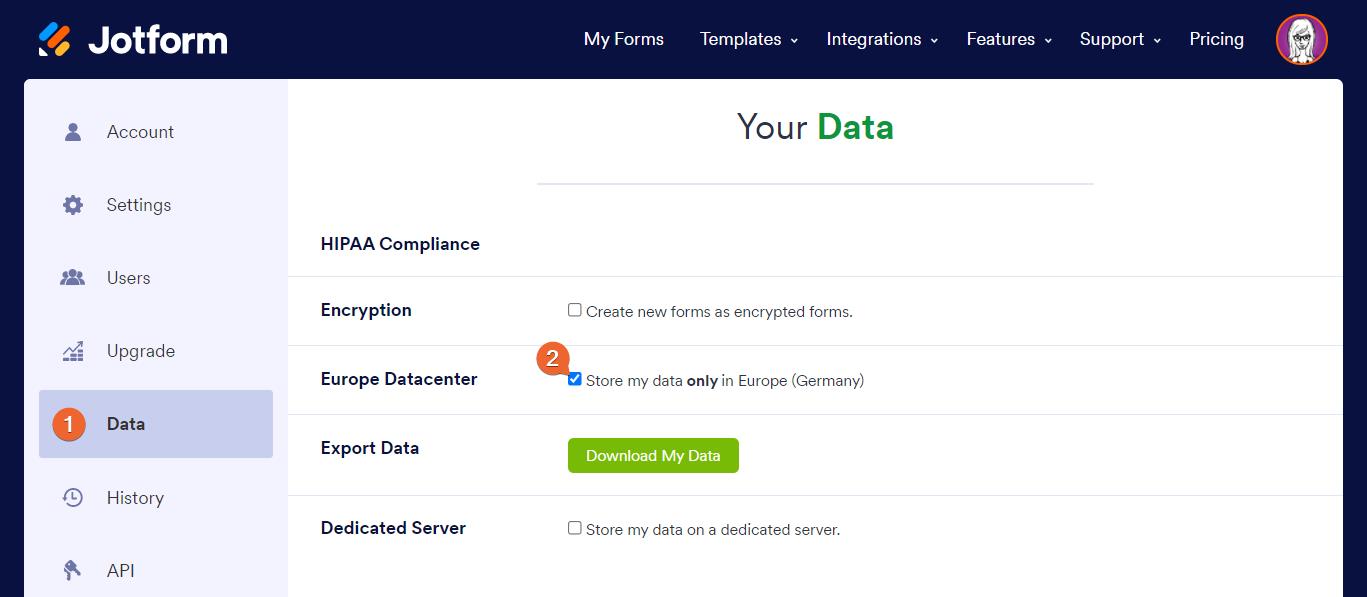Select the Data sidebar tab
The height and width of the screenshot is (597, 1367).
[x=156, y=424]
